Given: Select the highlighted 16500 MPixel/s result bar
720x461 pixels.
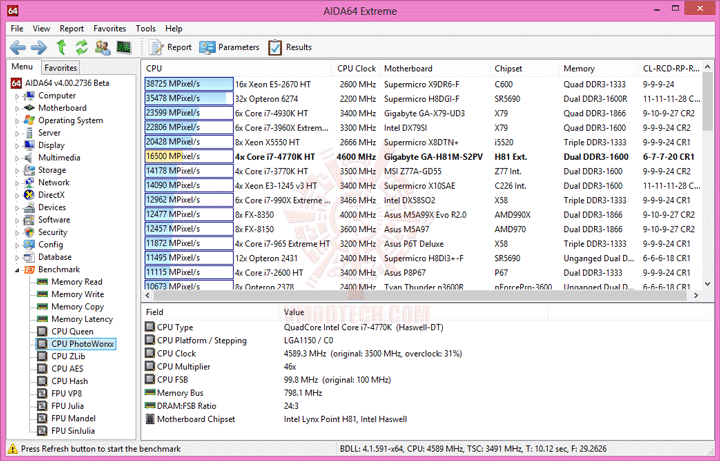Looking at the screenshot, I should click(x=189, y=156).
